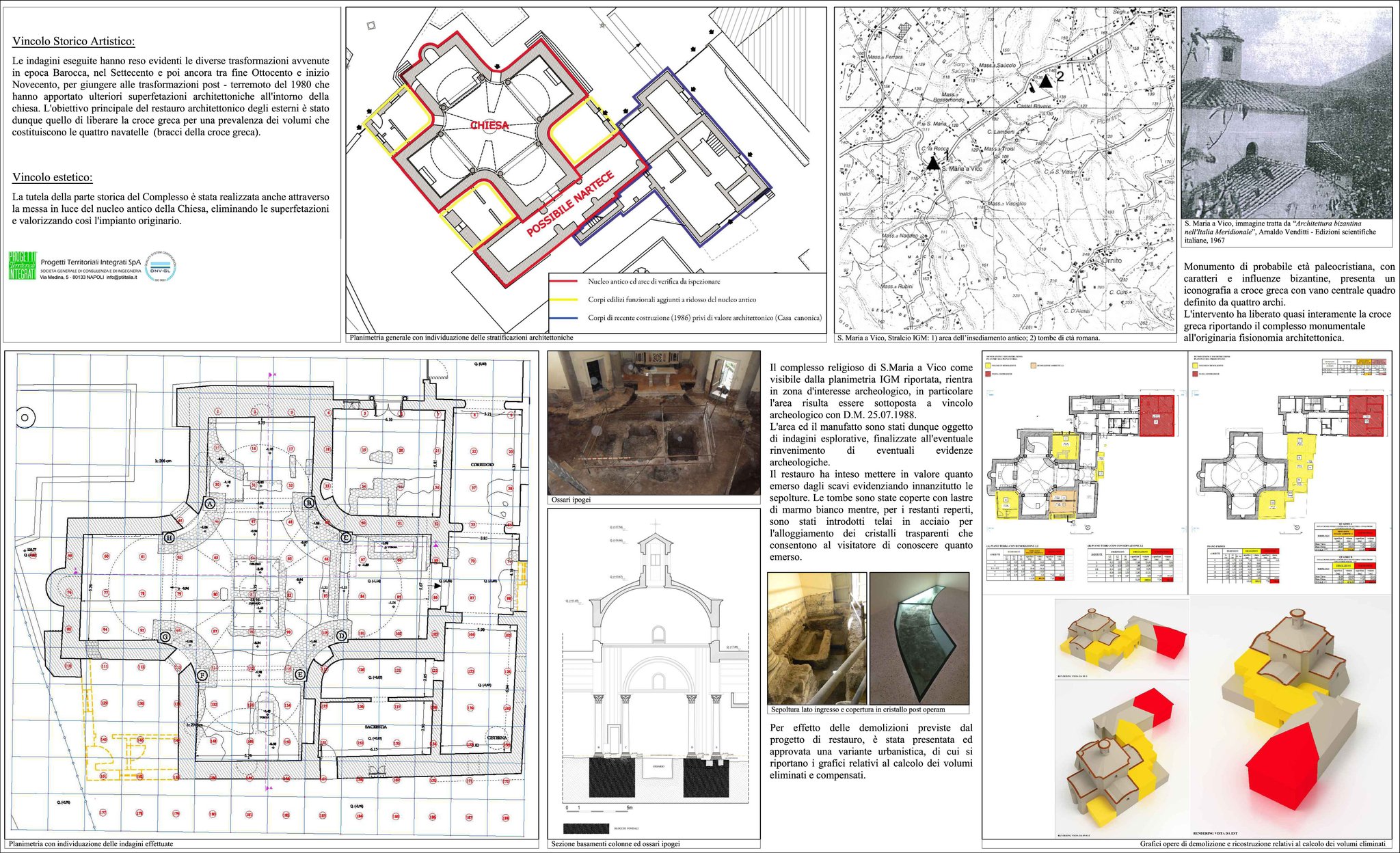Click the yellow line legend for Corpi edilizi funzionali
Viewport: 1400px width, 853px height.
[564, 299]
